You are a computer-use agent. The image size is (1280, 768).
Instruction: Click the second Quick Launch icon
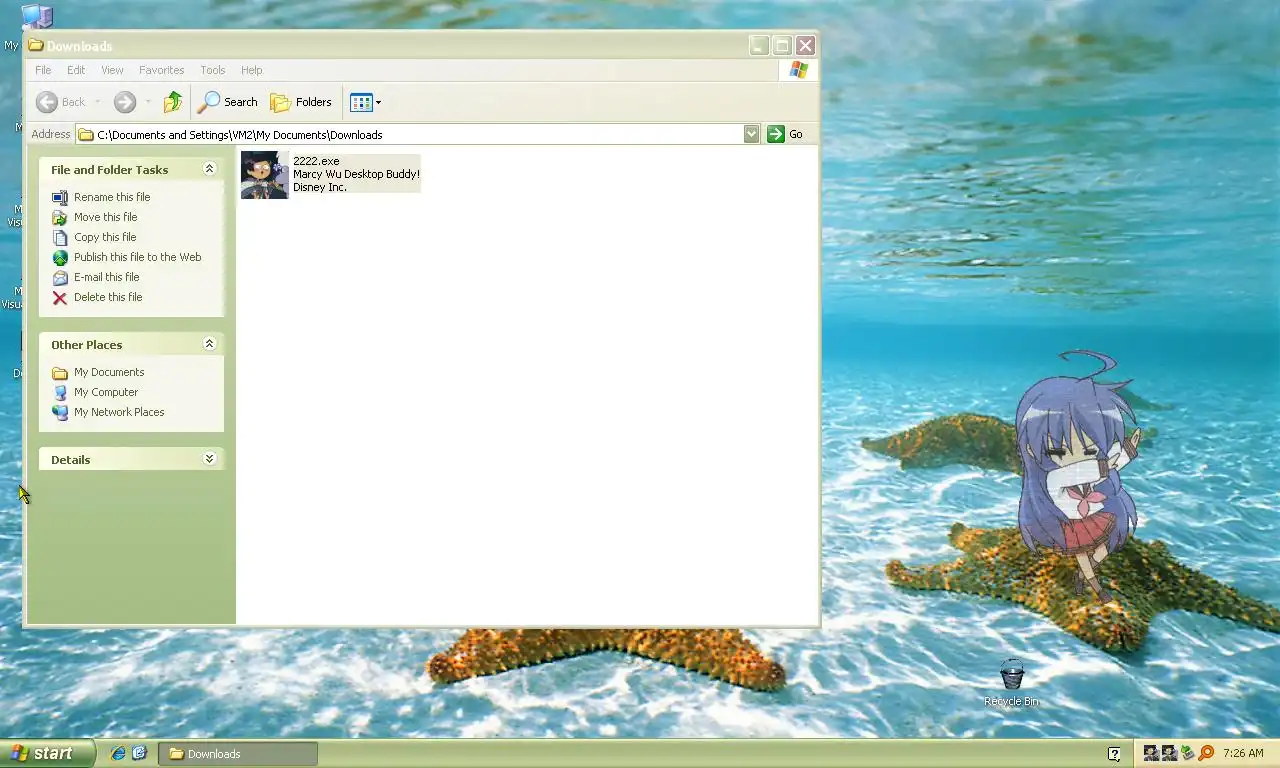tap(139, 753)
